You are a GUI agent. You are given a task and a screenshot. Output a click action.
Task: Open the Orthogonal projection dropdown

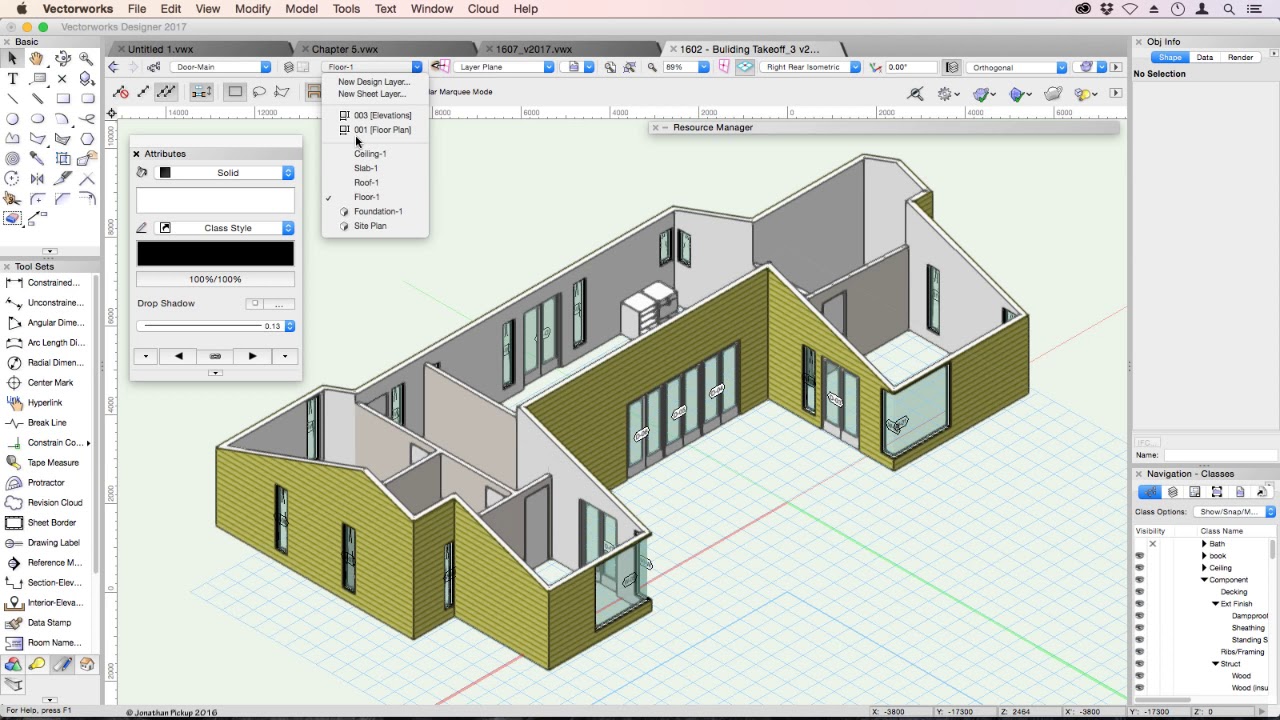[1018, 67]
